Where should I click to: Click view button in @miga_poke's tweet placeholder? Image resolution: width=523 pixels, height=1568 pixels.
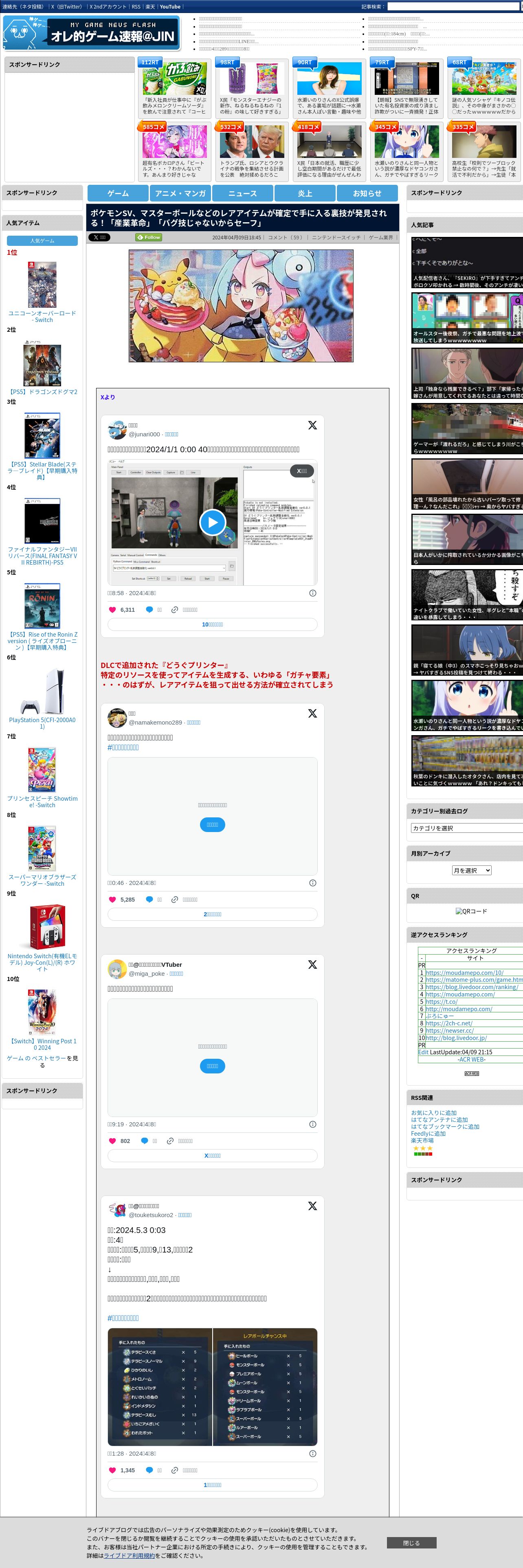[213, 1066]
